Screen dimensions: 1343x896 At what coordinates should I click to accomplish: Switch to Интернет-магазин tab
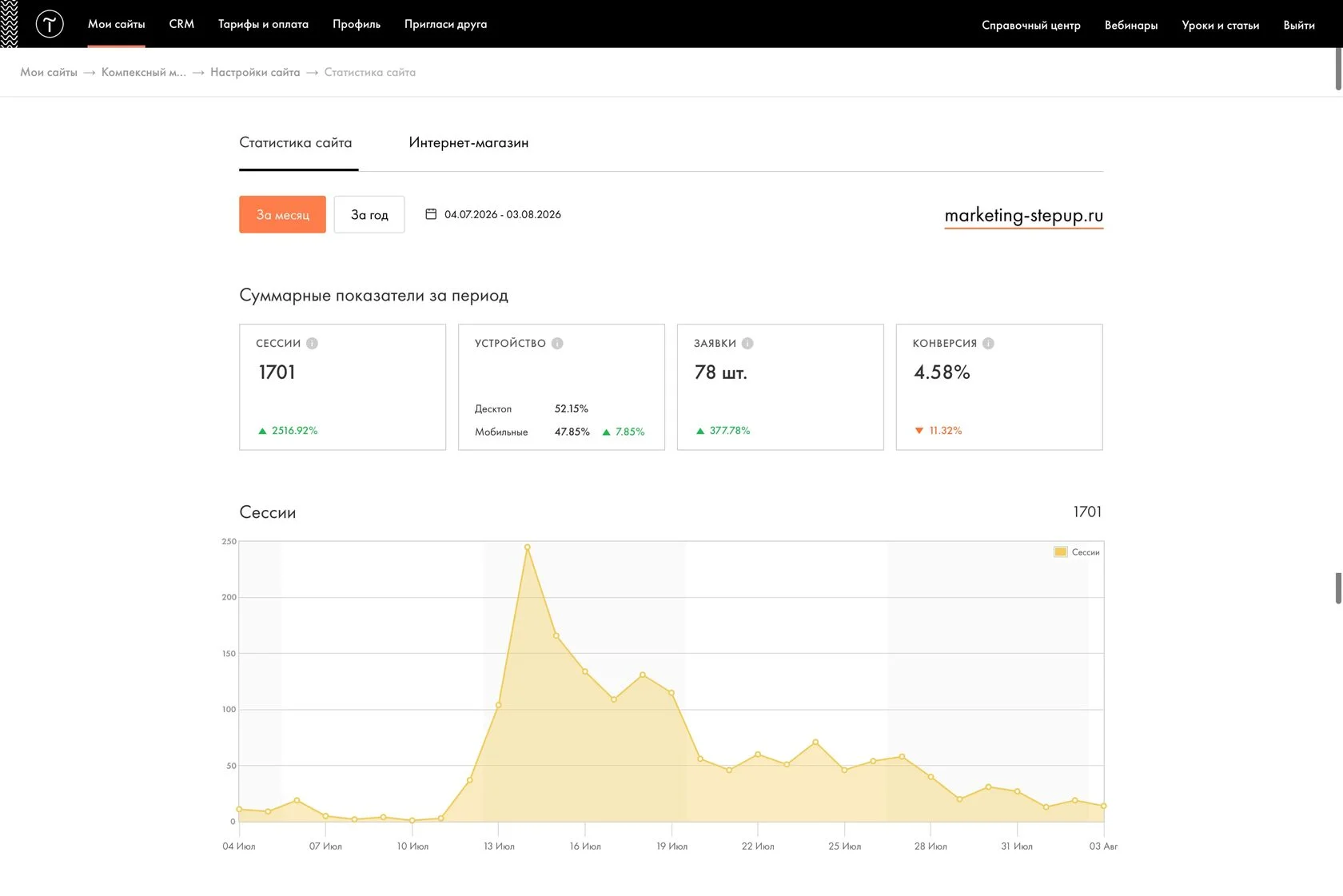point(468,143)
